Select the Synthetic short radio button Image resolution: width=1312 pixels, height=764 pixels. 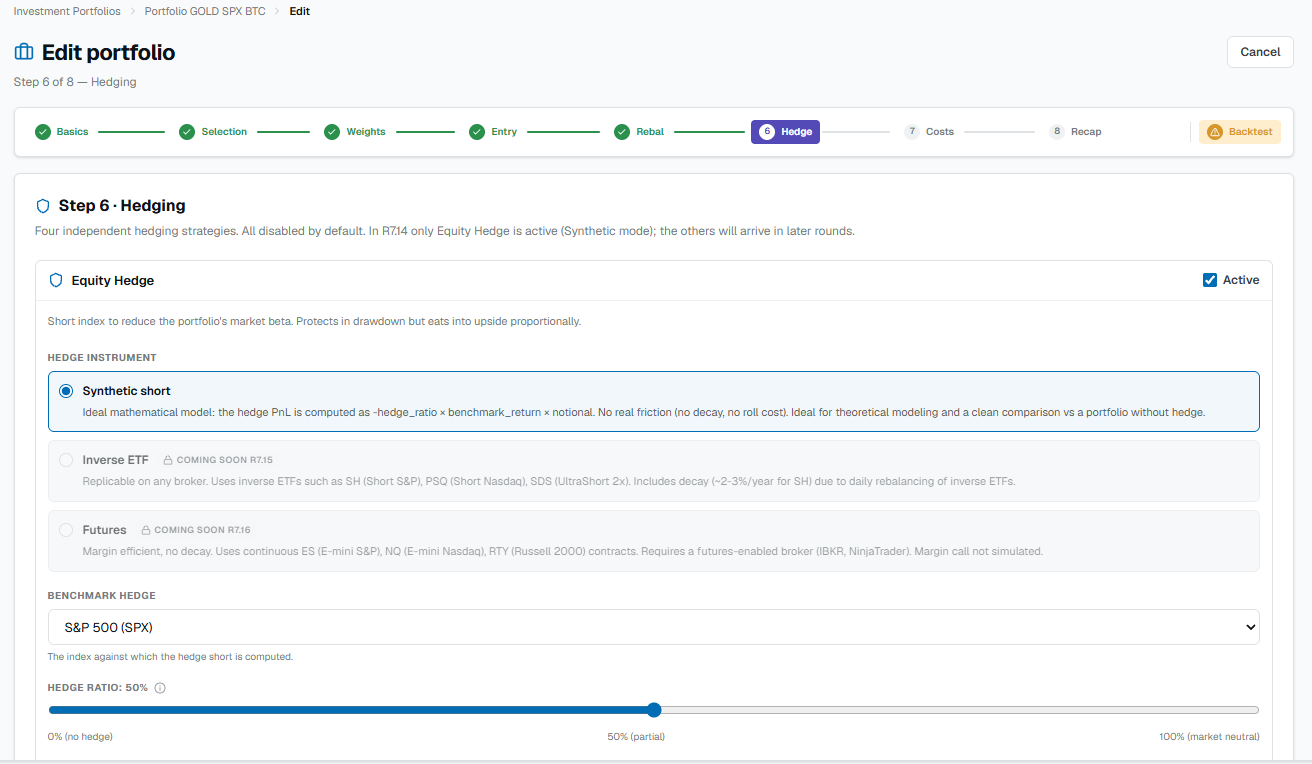[66, 391]
